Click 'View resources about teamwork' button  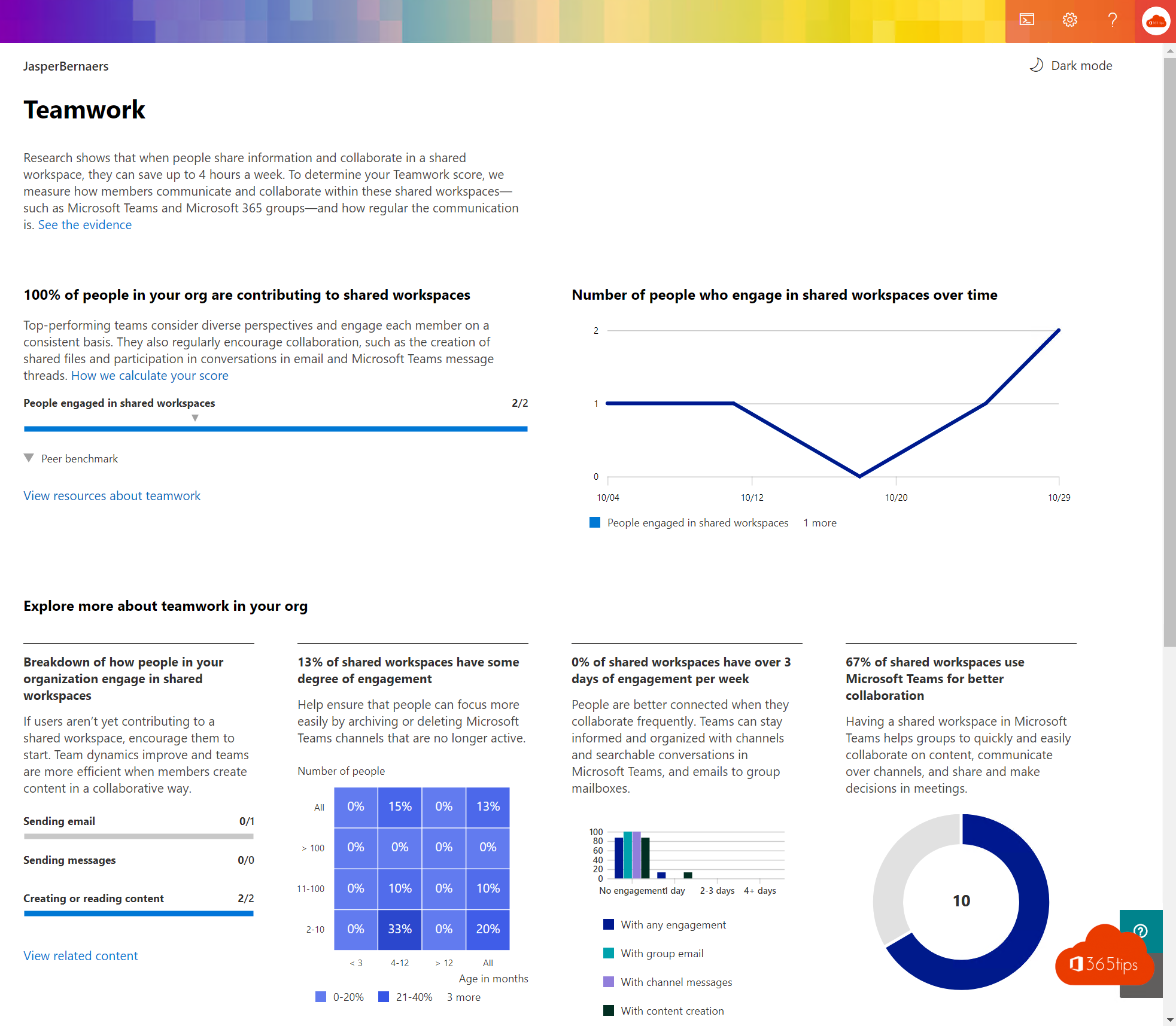click(x=113, y=495)
